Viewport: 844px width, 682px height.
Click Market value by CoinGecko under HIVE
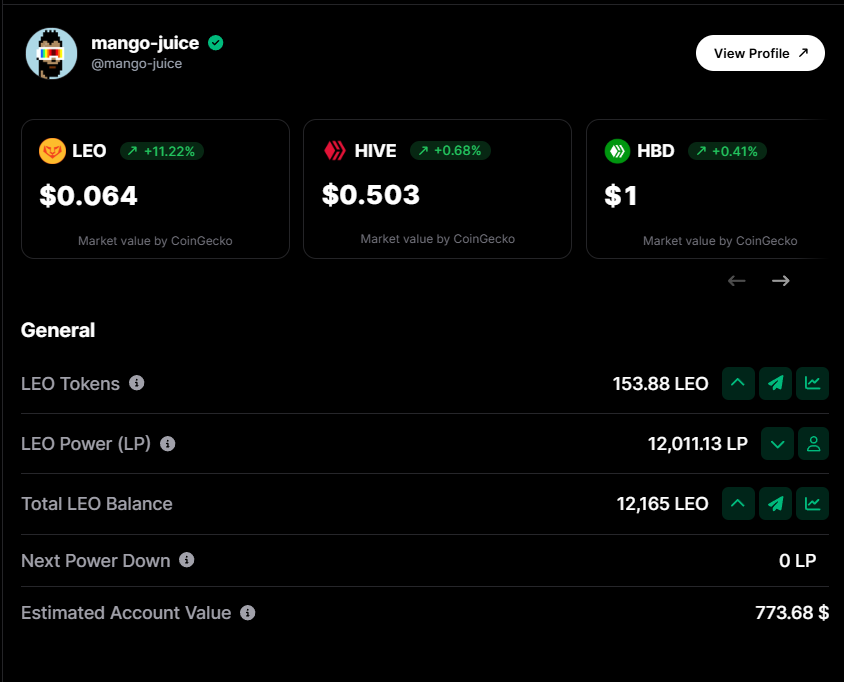click(x=438, y=239)
